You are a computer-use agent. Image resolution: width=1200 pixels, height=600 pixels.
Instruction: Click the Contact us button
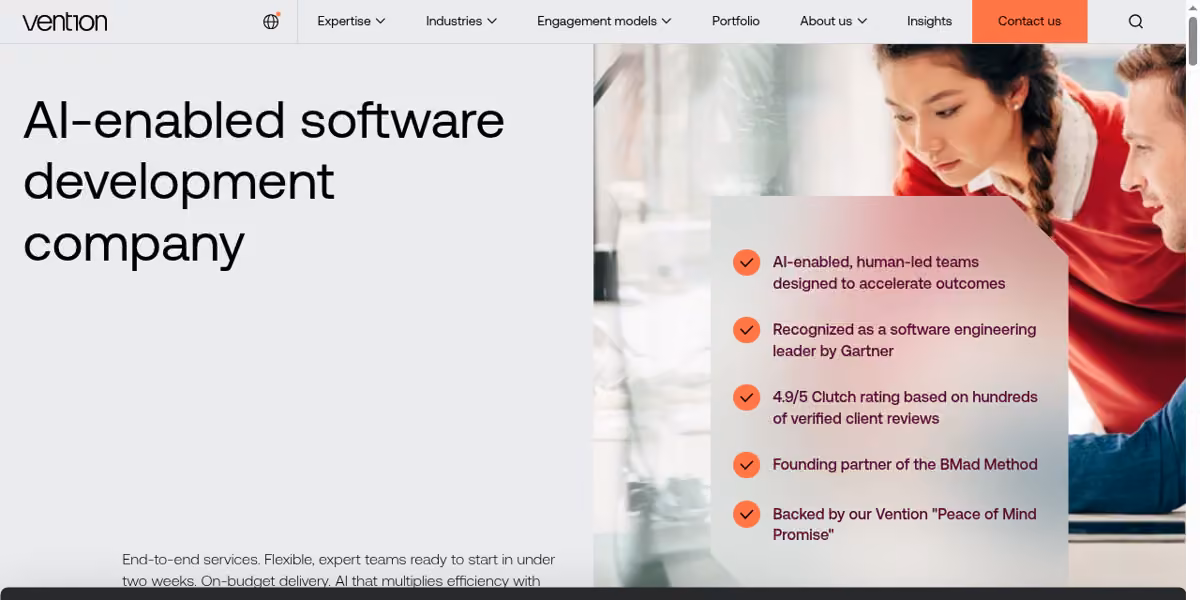coord(1029,21)
